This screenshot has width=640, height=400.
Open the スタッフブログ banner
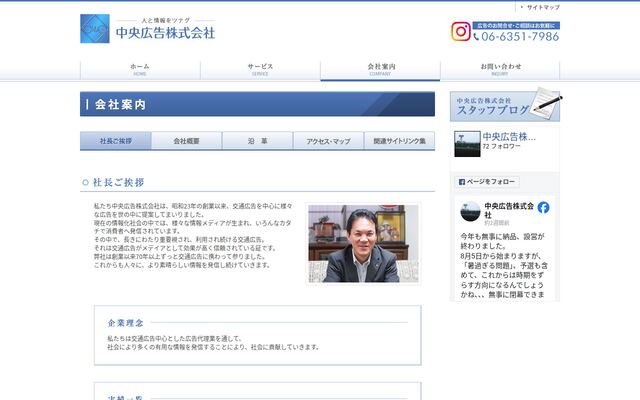point(505,105)
